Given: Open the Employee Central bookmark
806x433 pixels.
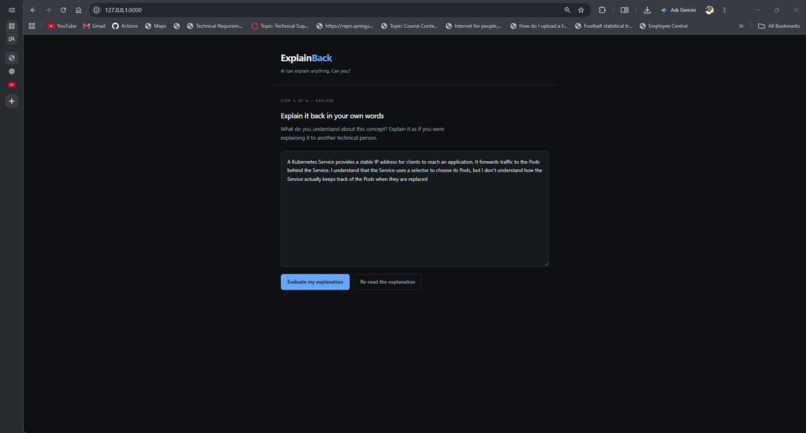Looking at the screenshot, I should tap(664, 26).
